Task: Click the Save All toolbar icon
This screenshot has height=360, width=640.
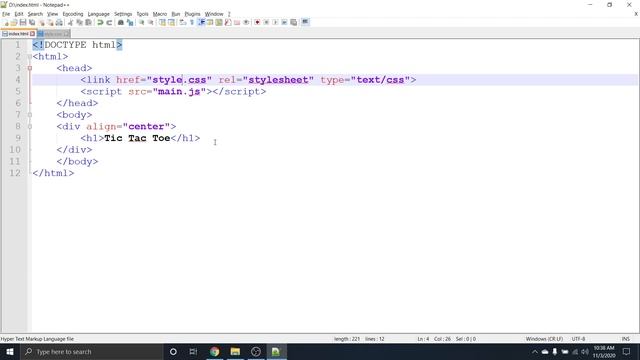Action: (x=32, y=22)
